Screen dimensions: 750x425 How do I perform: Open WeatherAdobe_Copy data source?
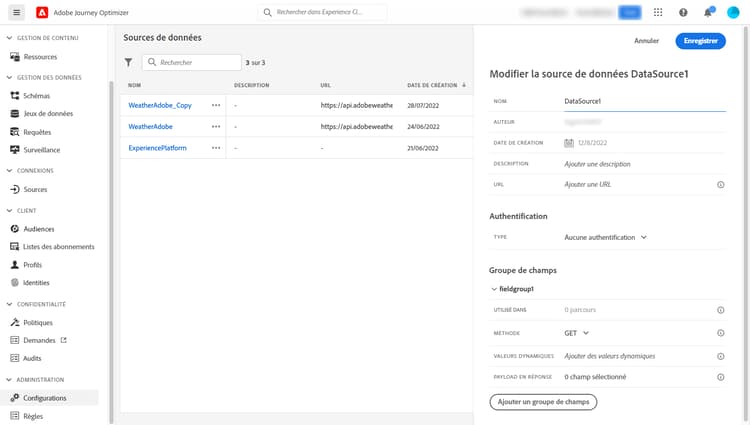click(x=160, y=105)
